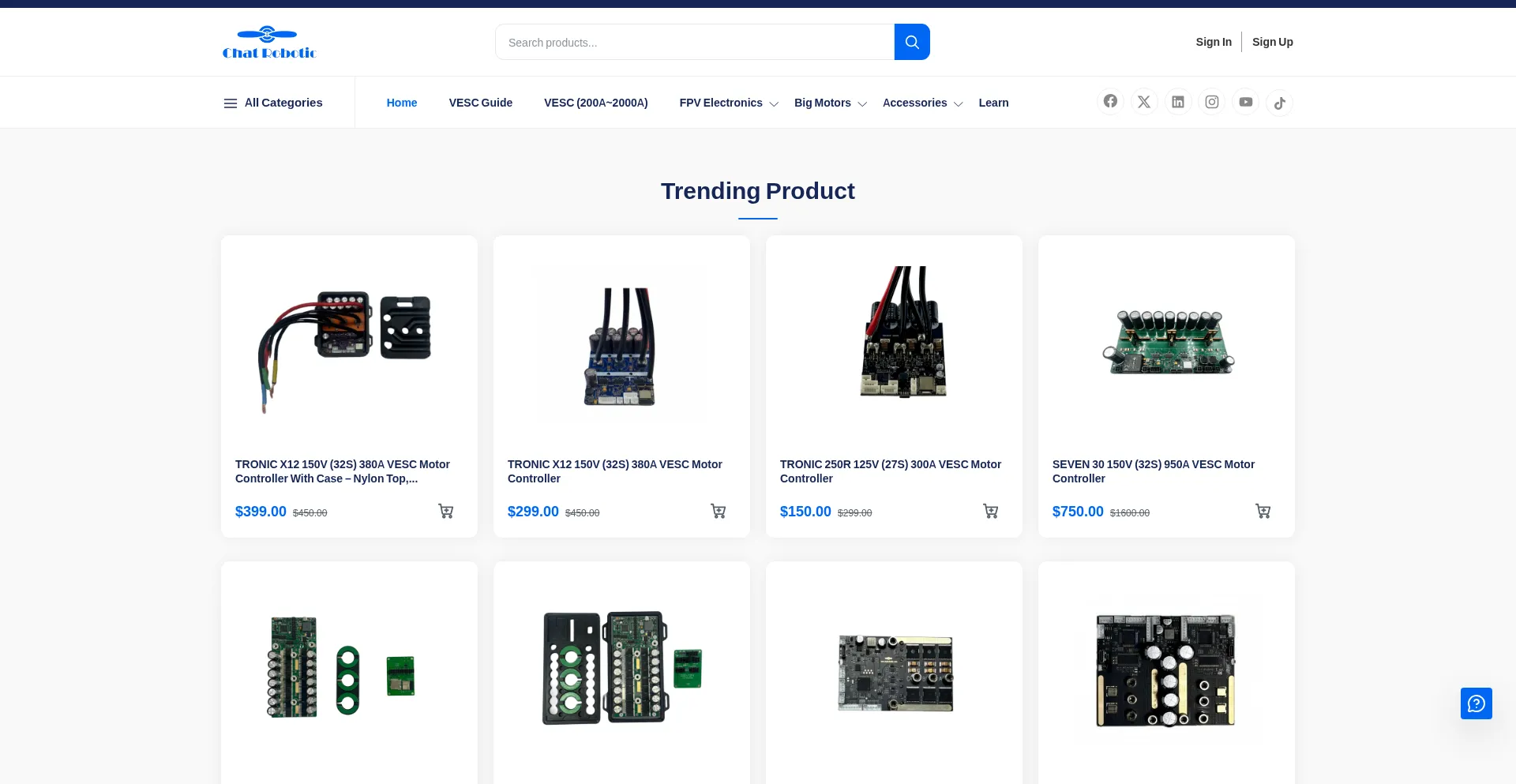Add $399.00 TRONIC X12 with case to cart

coord(446,512)
